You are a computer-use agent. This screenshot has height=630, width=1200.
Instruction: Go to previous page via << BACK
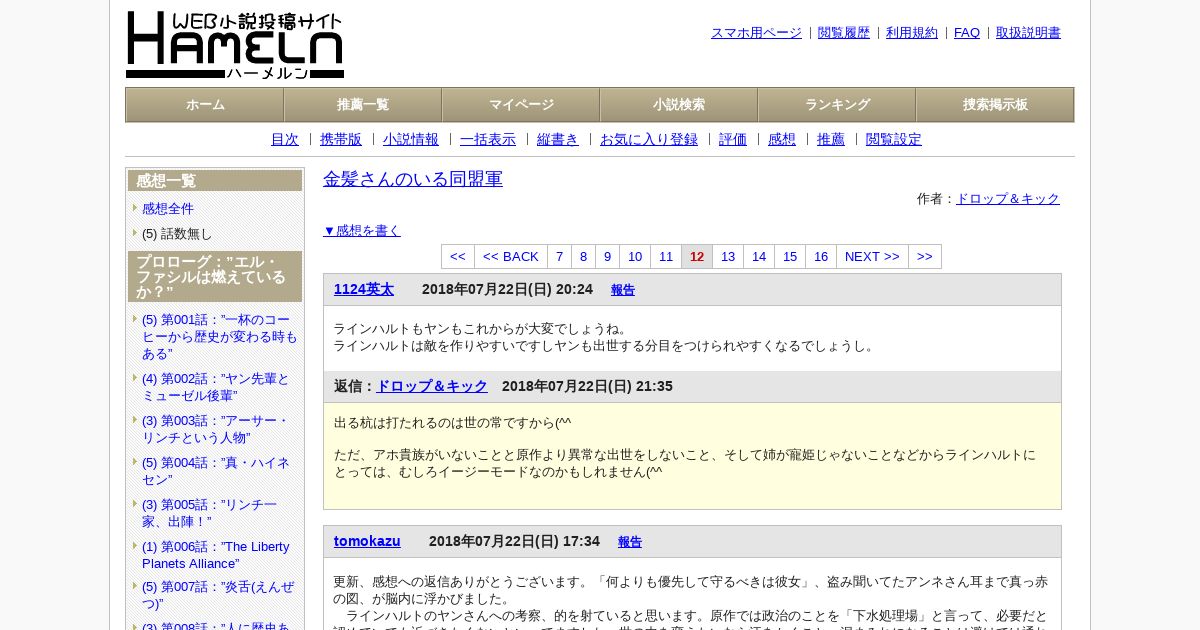point(511,257)
